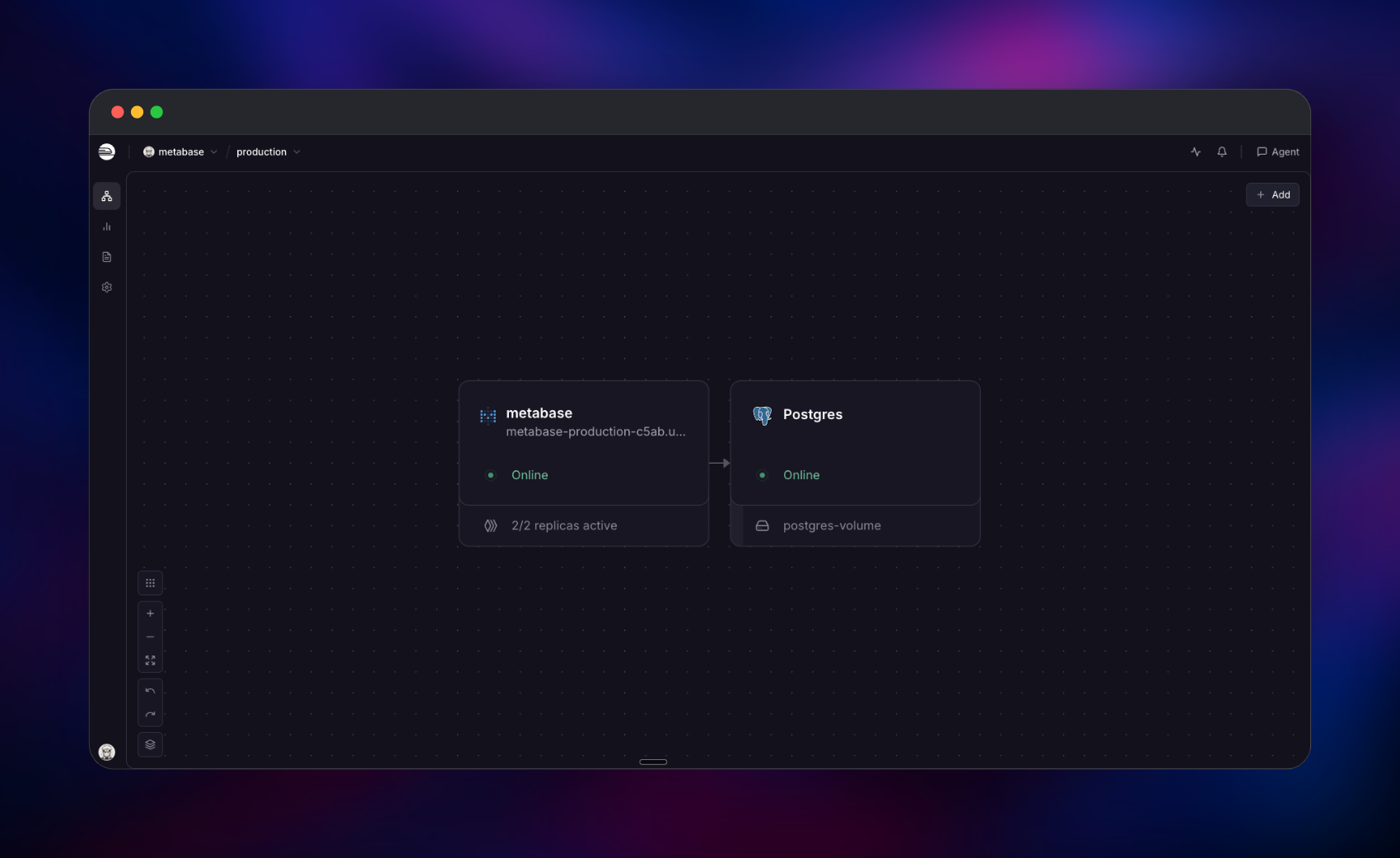Redo the canvas change

click(150, 715)
